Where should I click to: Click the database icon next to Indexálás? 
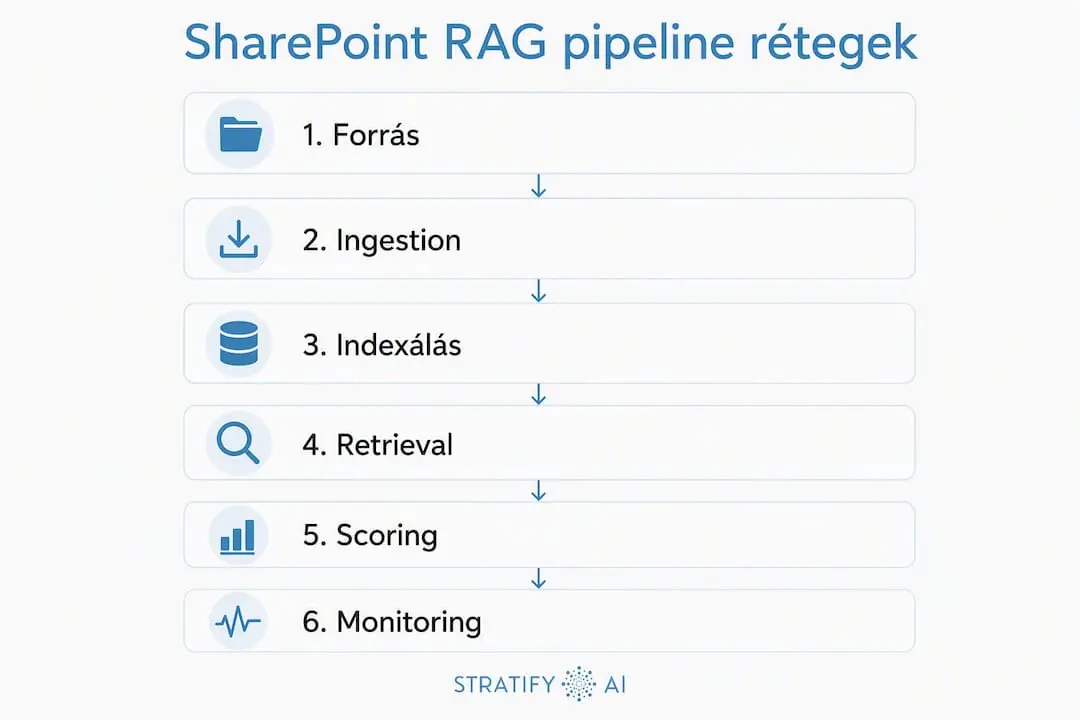(x=238, y=343)
